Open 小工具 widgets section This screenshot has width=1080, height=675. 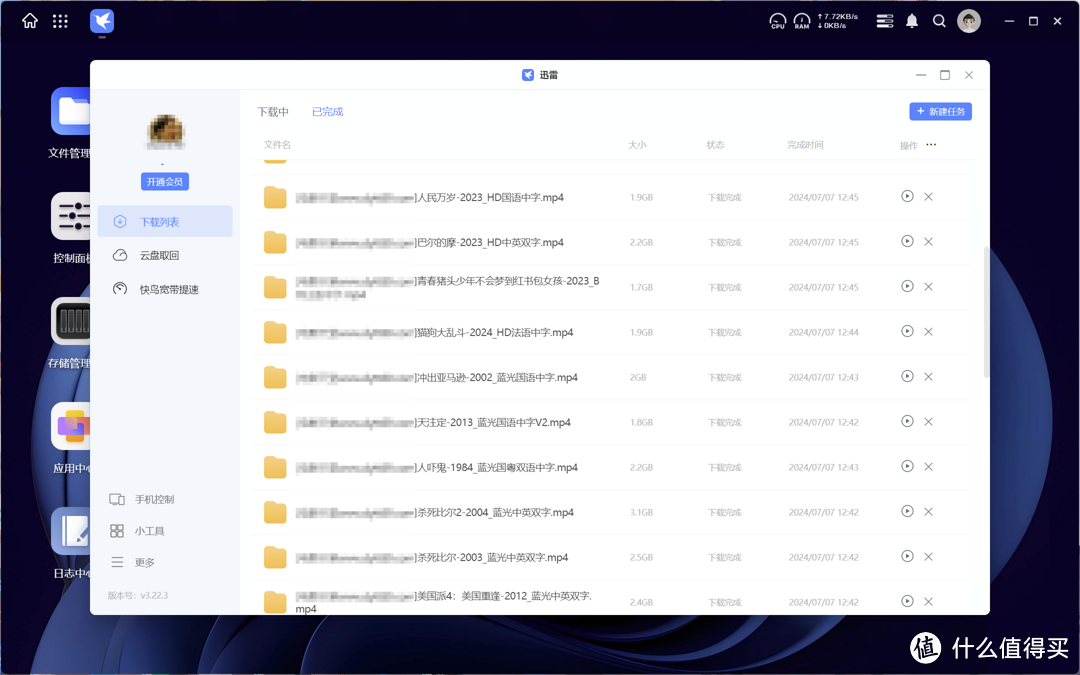[149, 531]
